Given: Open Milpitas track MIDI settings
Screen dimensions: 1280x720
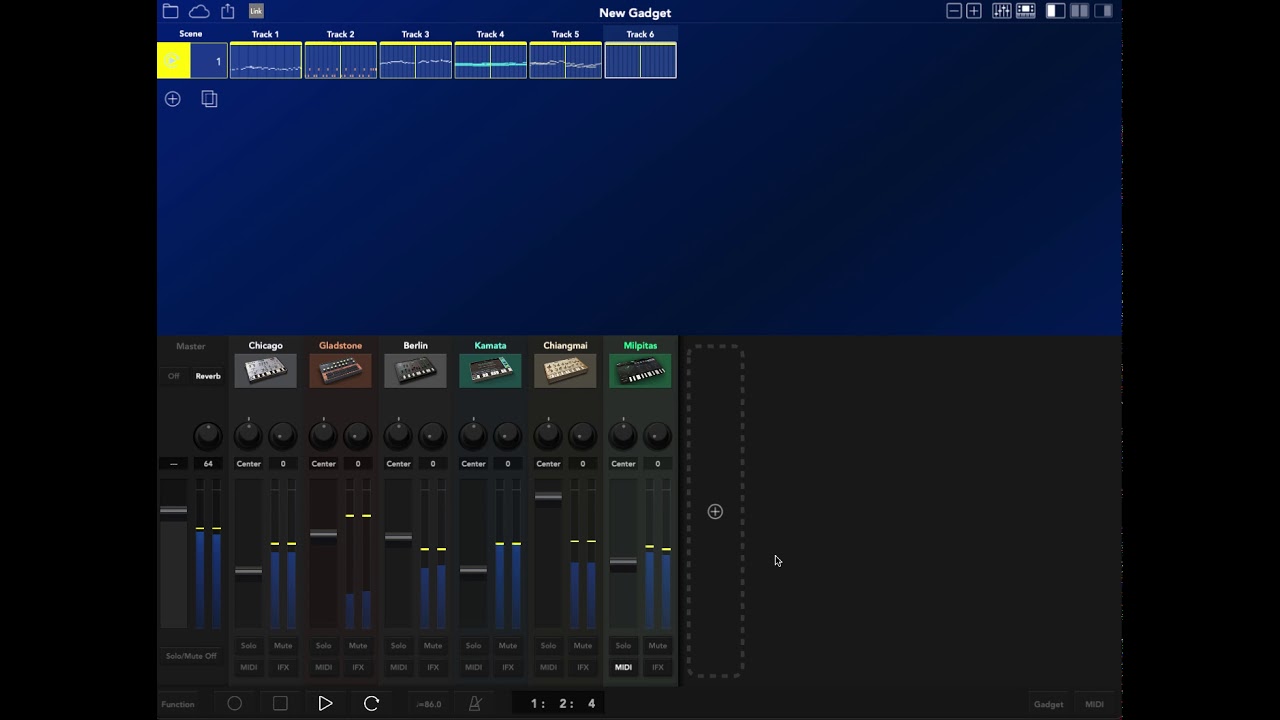Looking at the screenshot, I should pyautogui.click(x=623, y=667).
